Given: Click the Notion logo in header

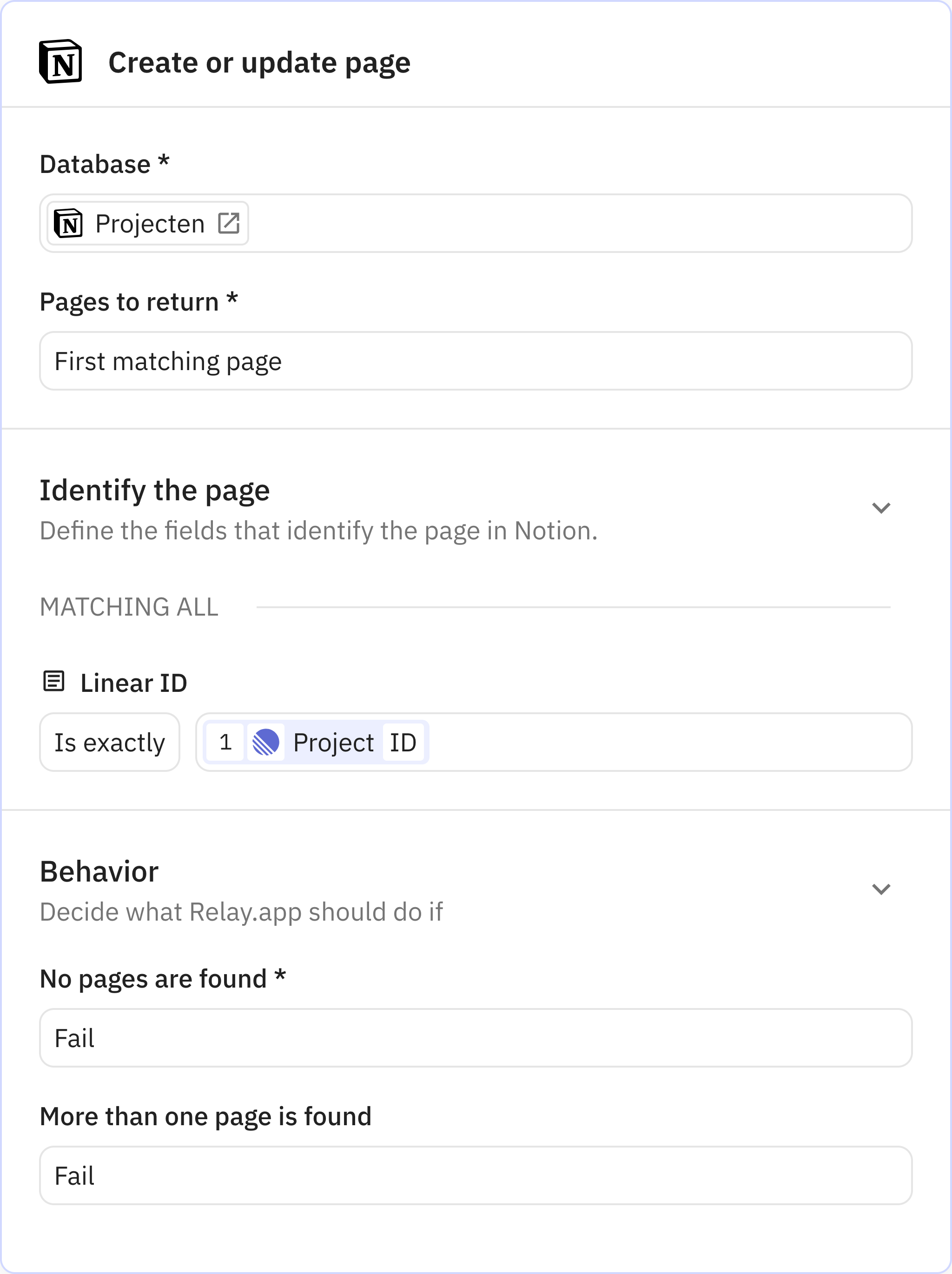Looking at the screenshot, I should point(60,62).
